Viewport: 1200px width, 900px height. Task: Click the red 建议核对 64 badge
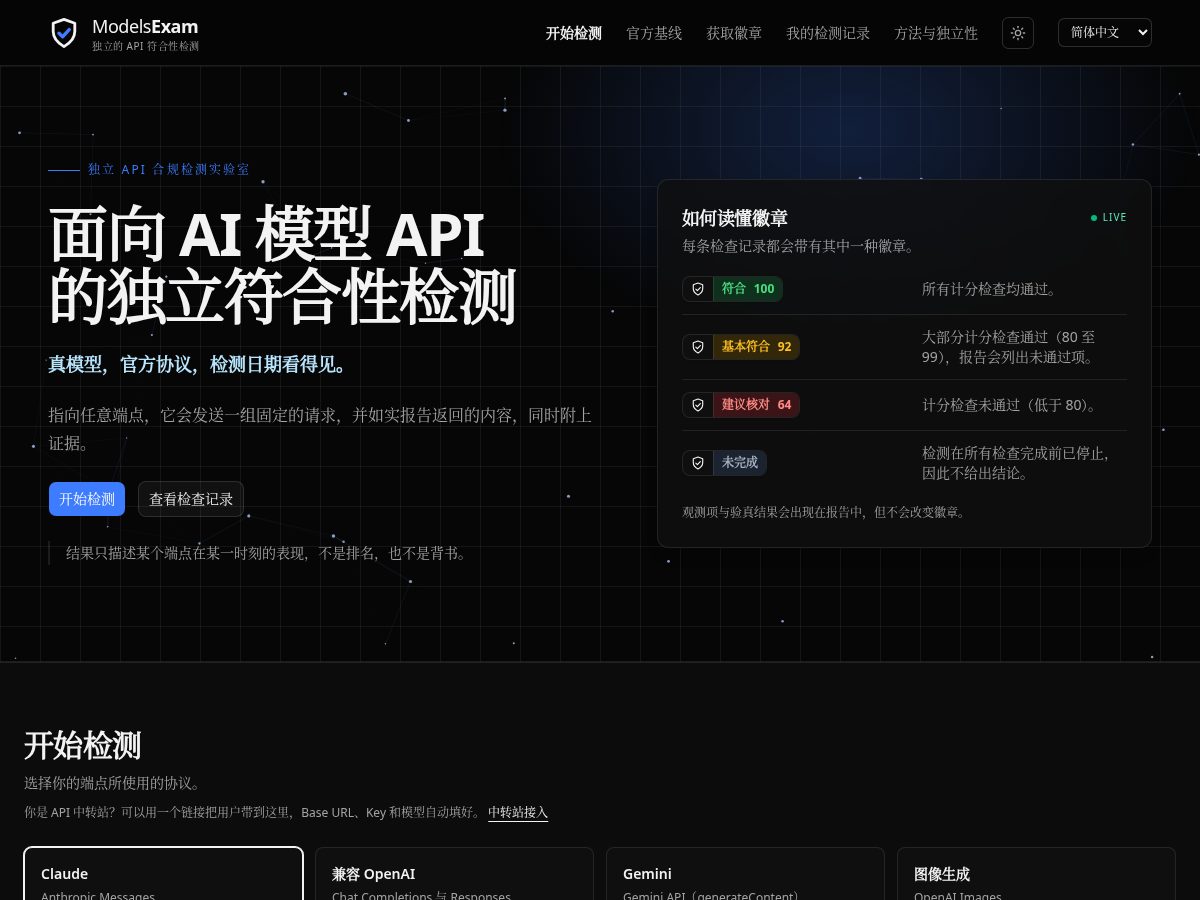coord(757,405)
